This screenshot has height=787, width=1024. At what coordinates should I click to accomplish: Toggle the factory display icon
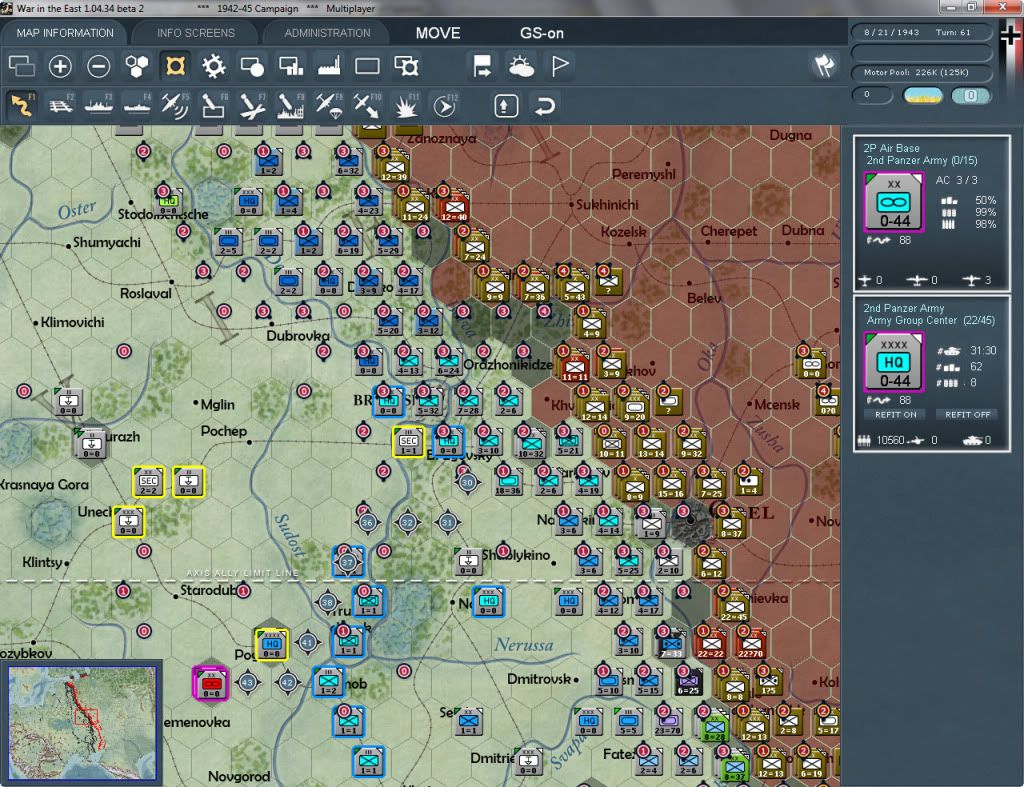point(328,66)
